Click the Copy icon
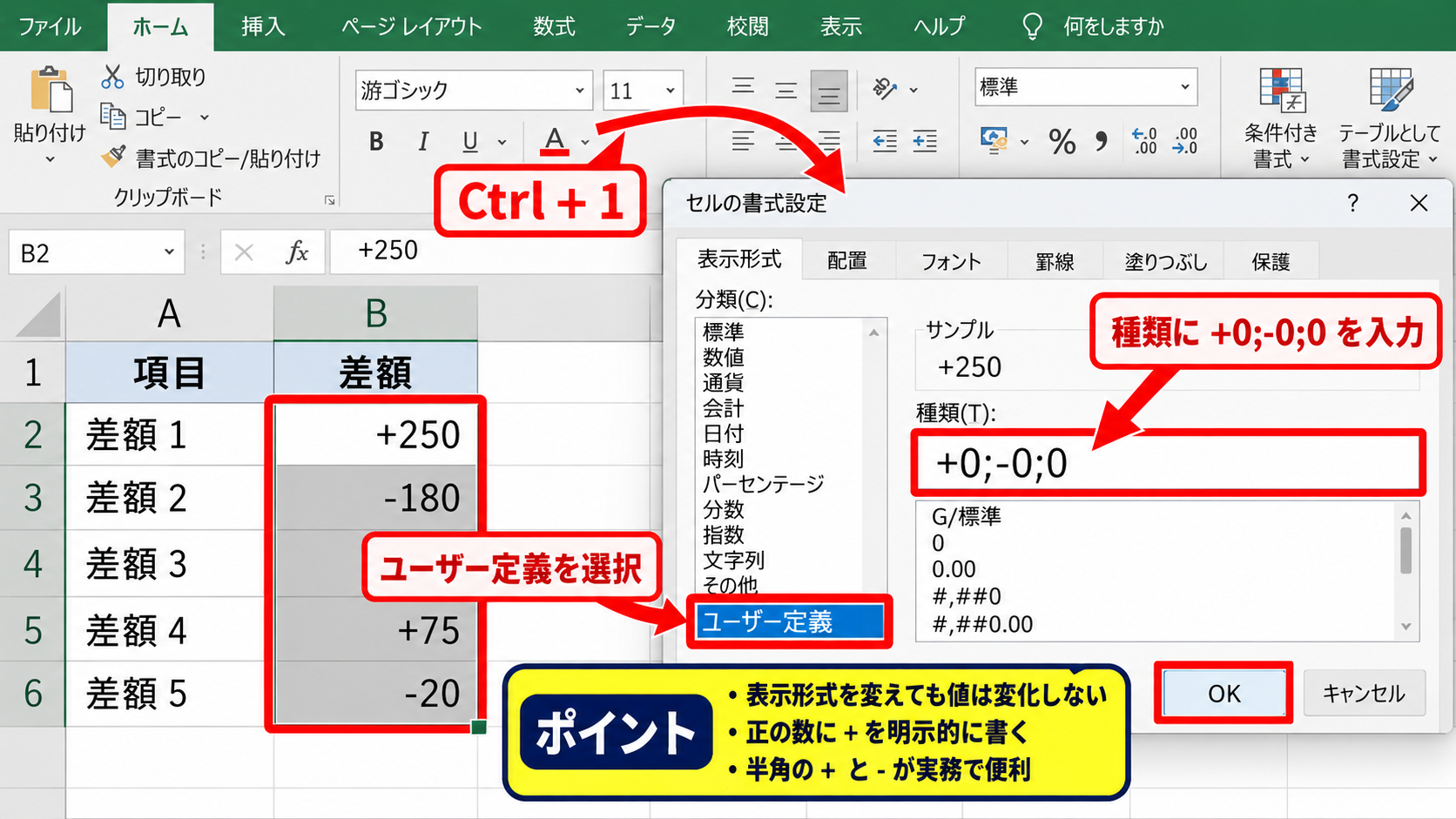1456x819 pixels. pyautogui.click(x=113, y=116)
